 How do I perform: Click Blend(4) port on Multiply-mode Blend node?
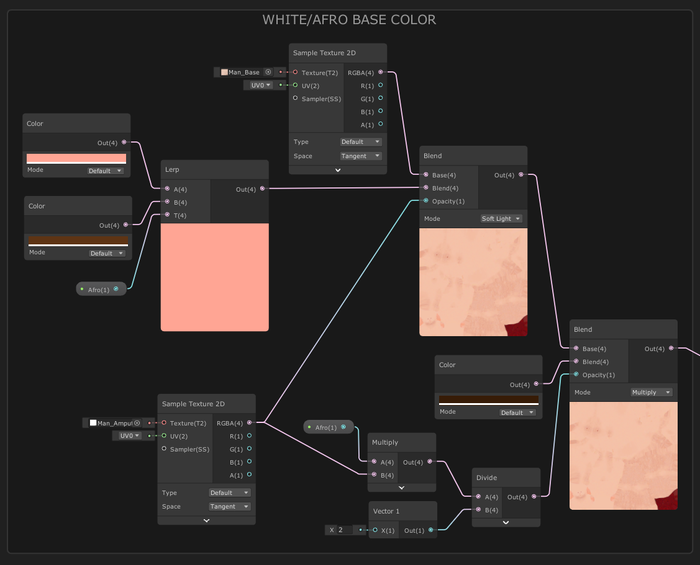(x=576, y=361)
